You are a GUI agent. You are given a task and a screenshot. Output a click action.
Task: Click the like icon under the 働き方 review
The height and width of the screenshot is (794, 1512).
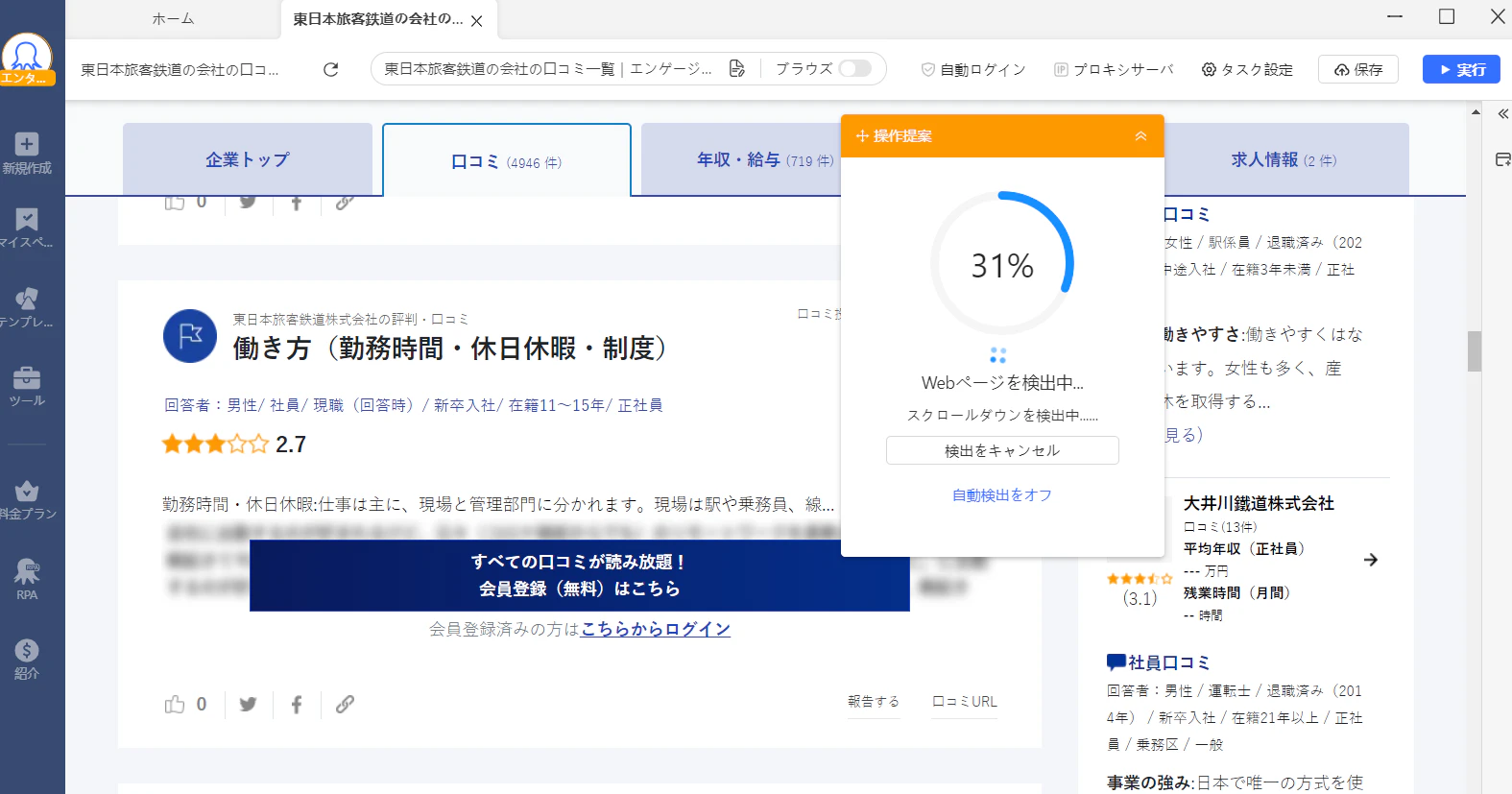click(175, 704)
